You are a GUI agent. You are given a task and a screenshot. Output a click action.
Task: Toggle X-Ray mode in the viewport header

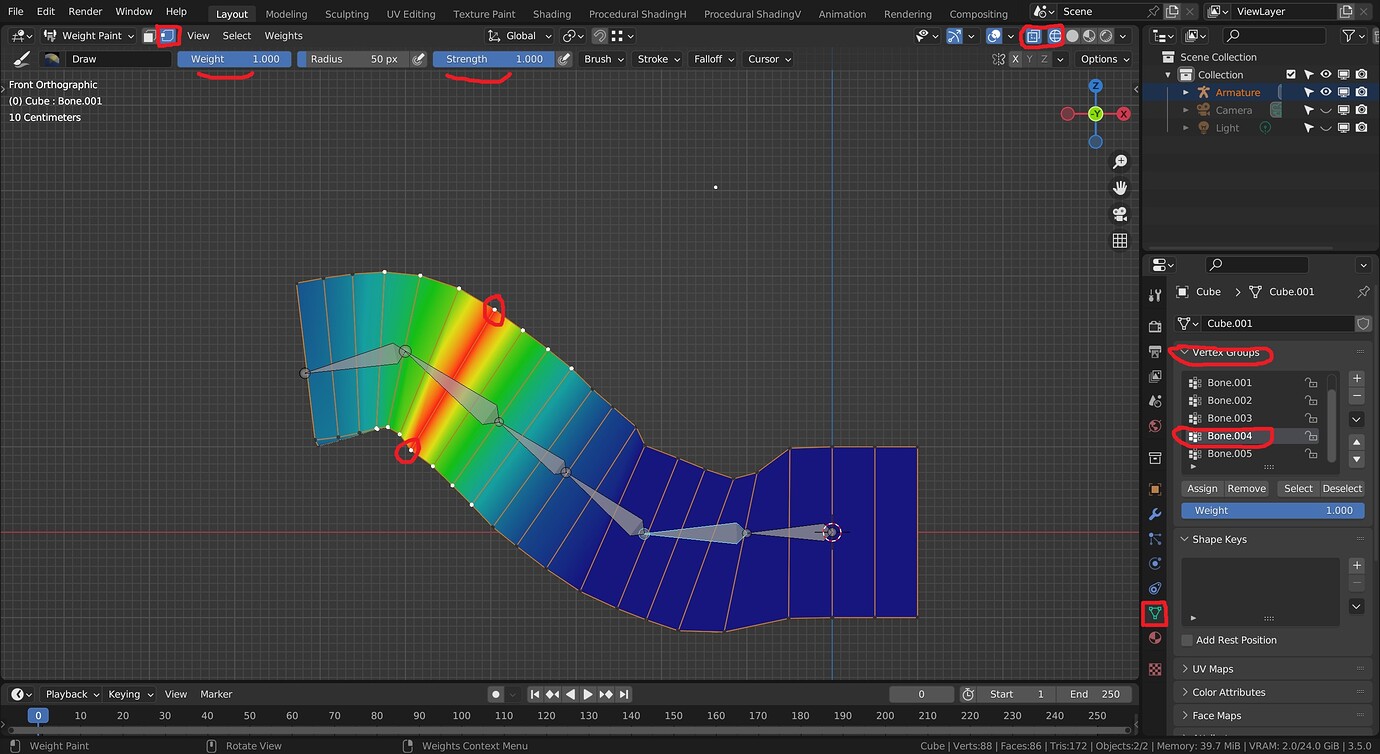click(x=1034, y=35)
